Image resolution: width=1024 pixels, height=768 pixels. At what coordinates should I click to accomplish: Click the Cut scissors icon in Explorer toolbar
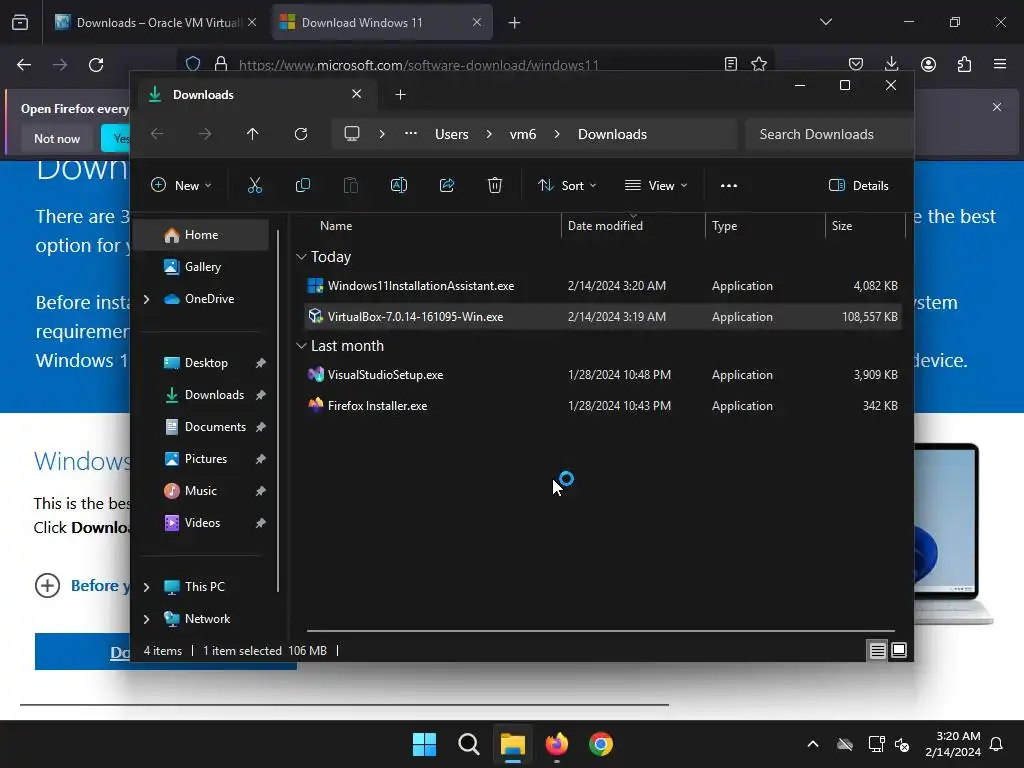[x=255, y=185]
